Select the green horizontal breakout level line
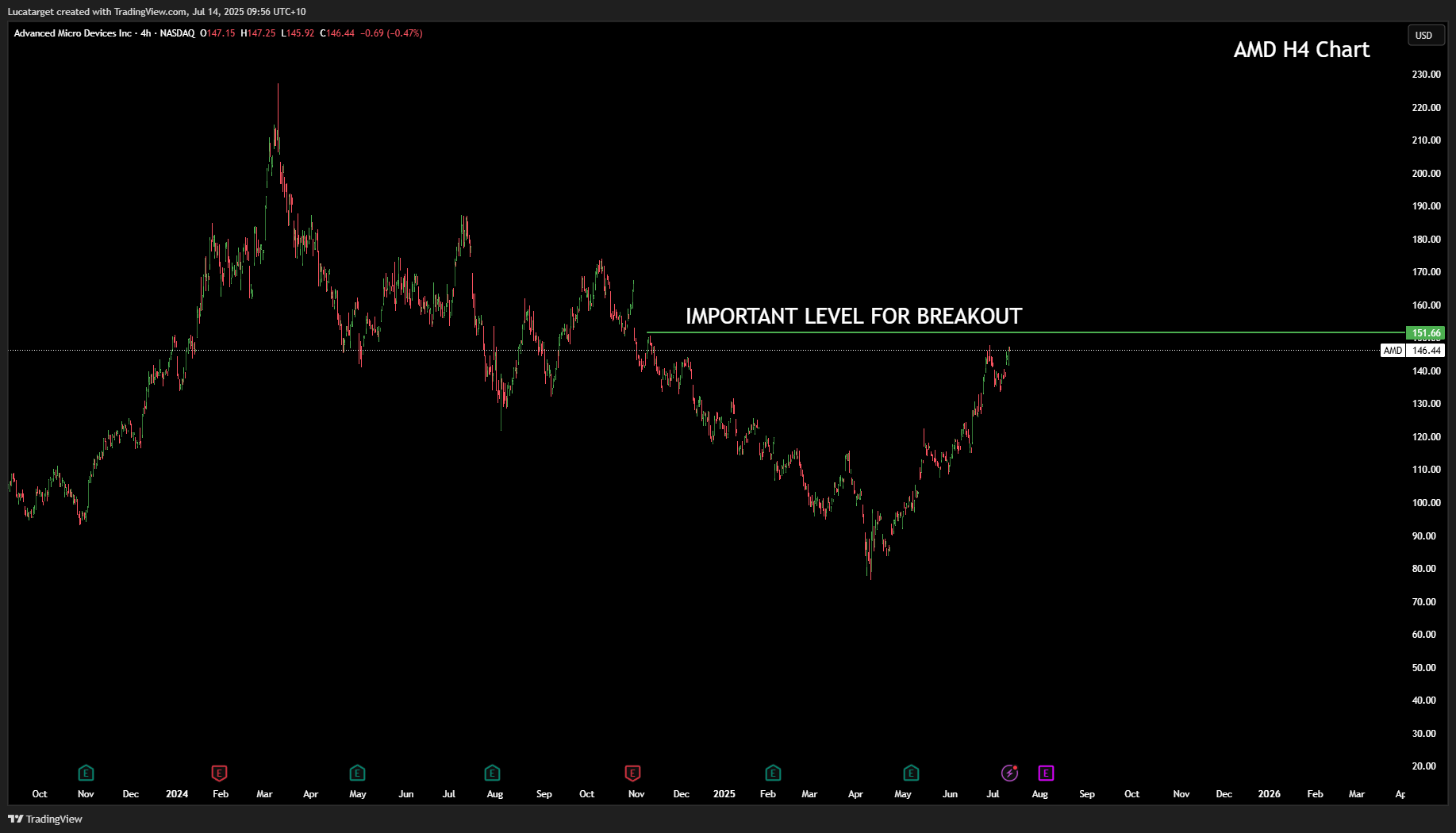 click(1025, 332)
